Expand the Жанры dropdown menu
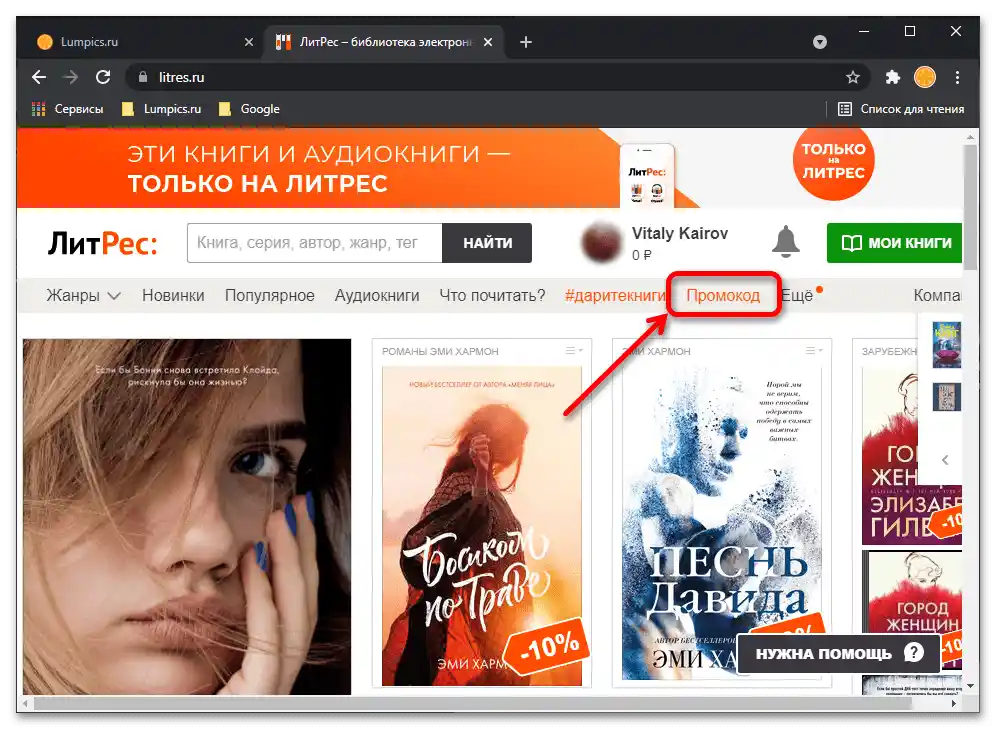This screenshot has width=996, height=729. (83, 296)
